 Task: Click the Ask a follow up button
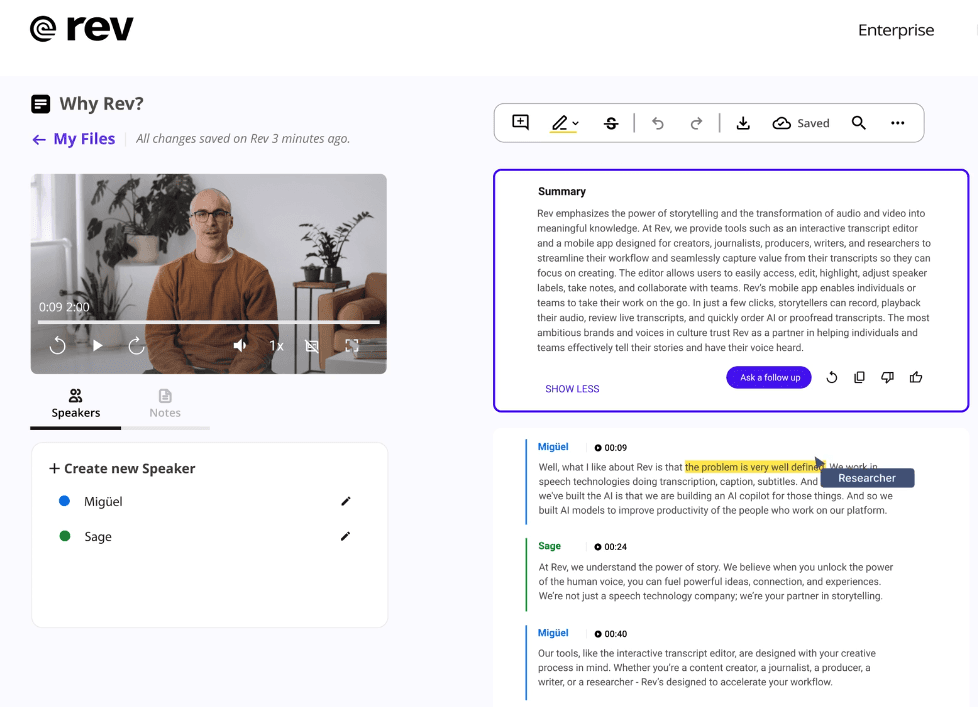click(769, 378)
